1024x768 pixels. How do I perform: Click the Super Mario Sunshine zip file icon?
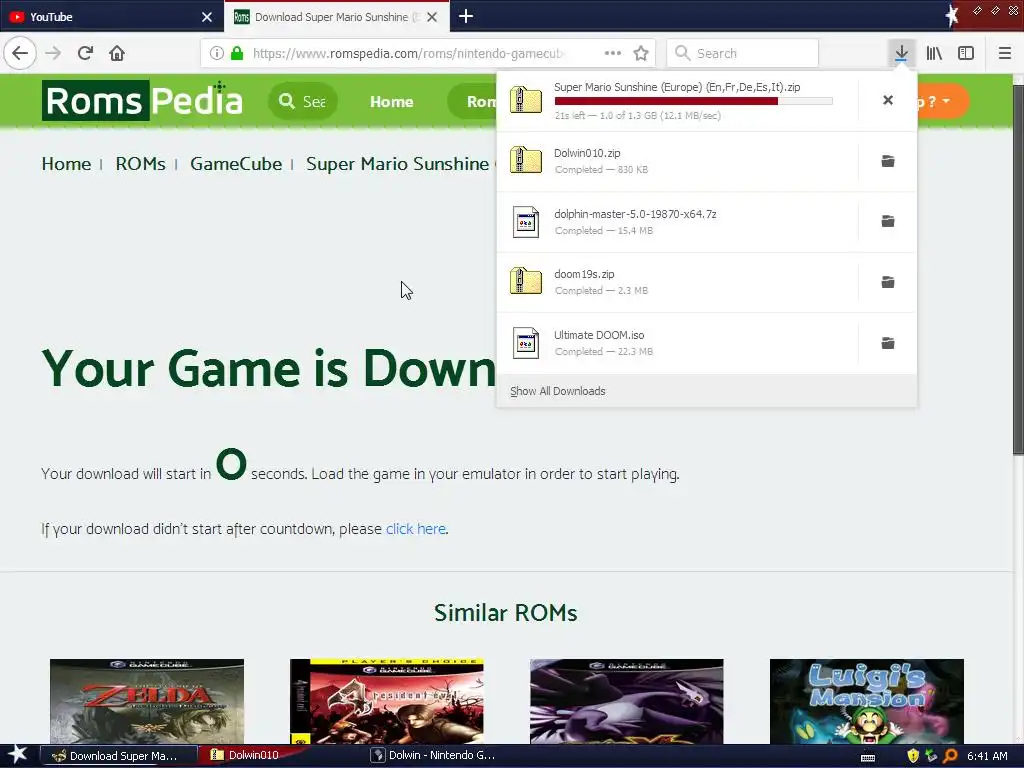526,100
